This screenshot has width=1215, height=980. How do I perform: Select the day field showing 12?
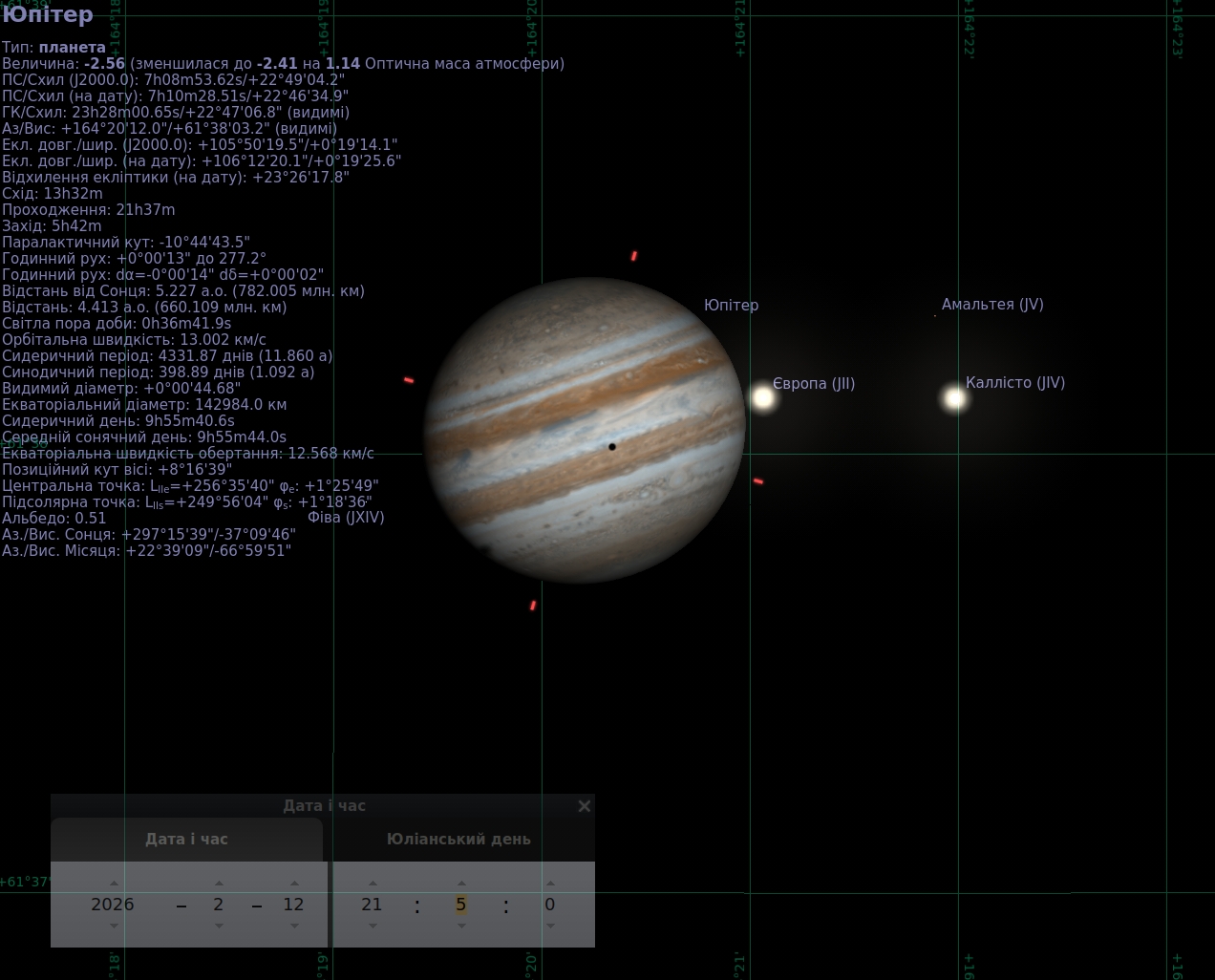point(294,905)
